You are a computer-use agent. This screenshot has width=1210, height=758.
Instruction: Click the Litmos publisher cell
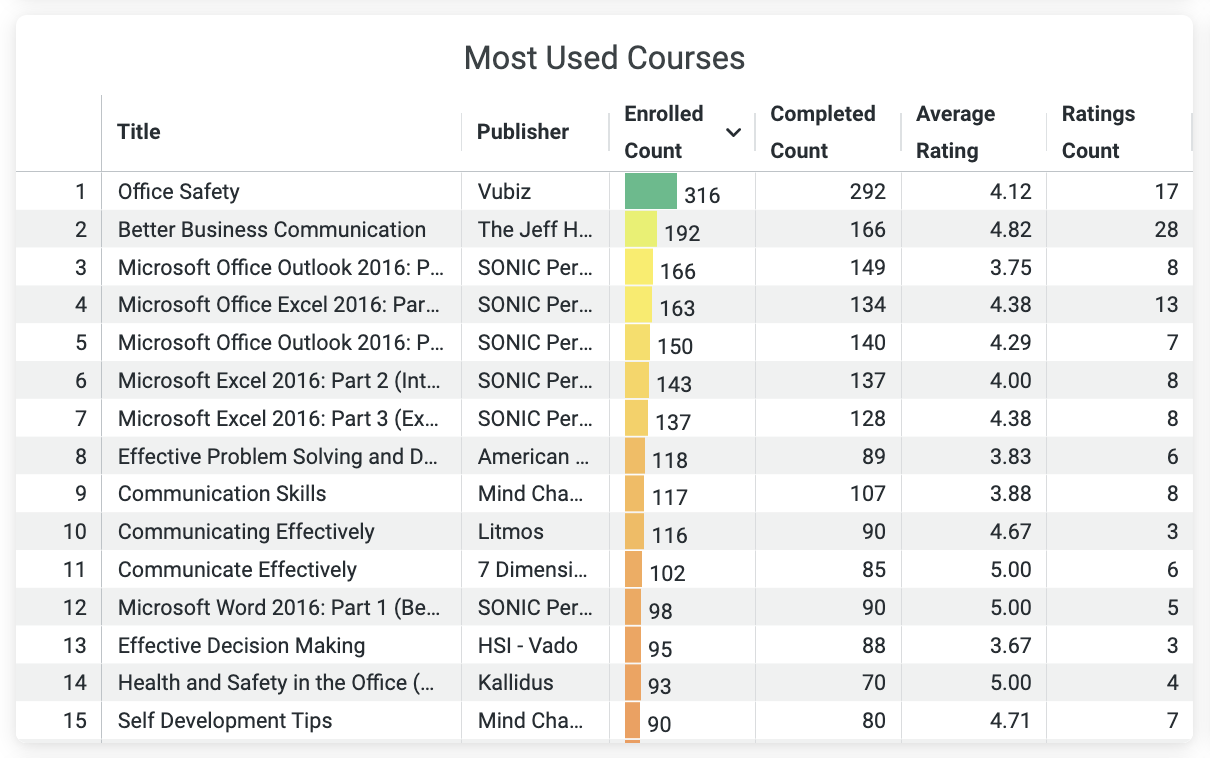pyautogui.click(x=510, y=531)
